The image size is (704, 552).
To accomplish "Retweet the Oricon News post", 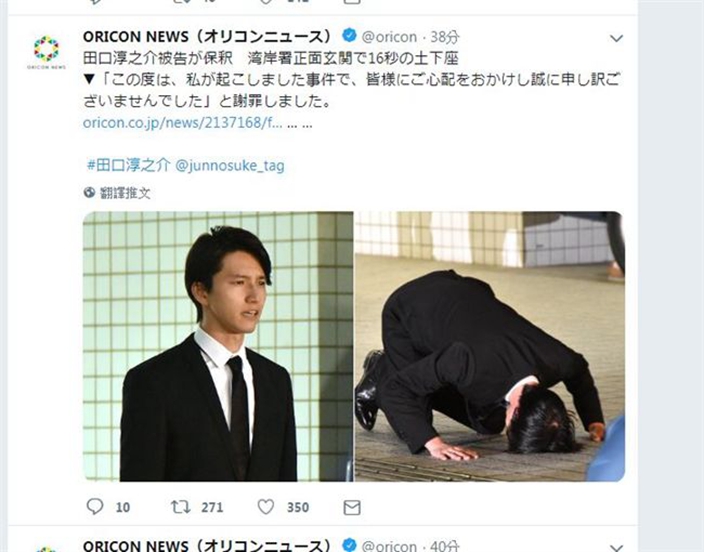I will pos(180,507).
